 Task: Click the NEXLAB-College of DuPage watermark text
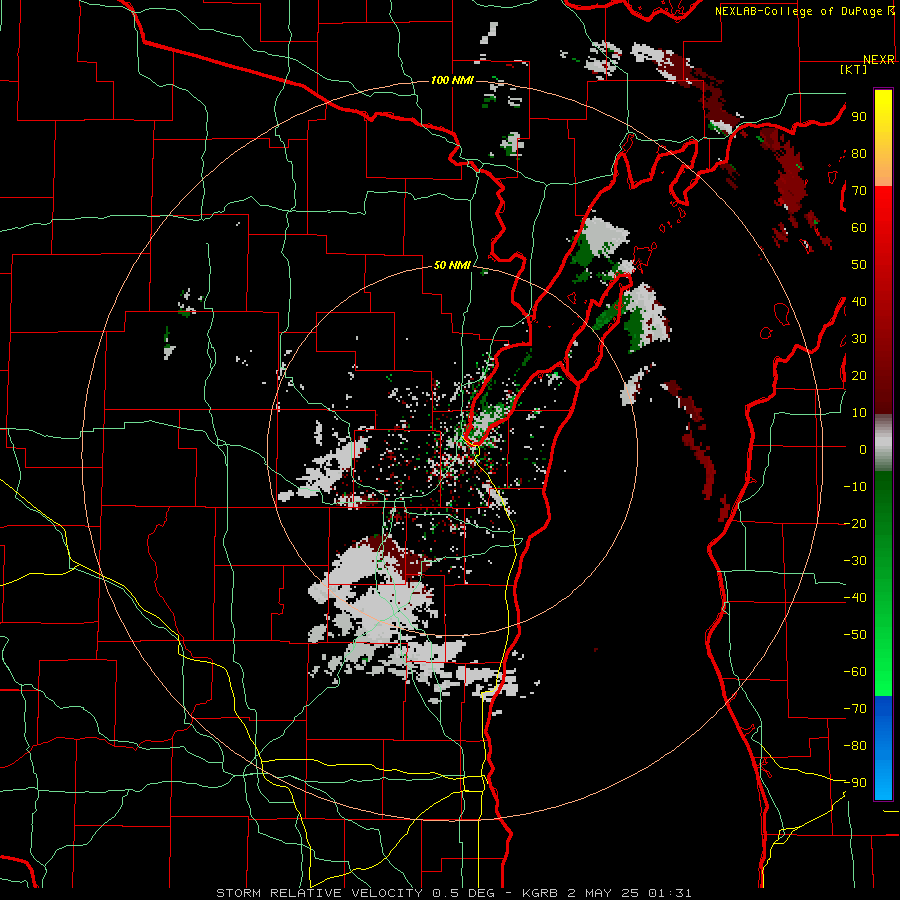[x=804, y=11]
